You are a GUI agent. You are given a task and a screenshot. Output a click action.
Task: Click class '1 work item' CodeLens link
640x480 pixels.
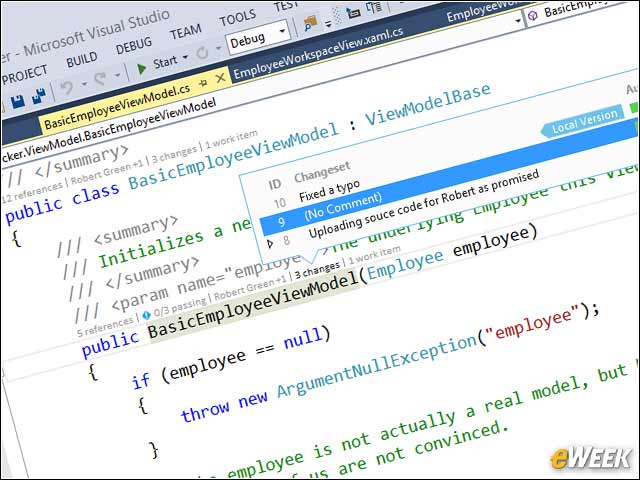231,139
